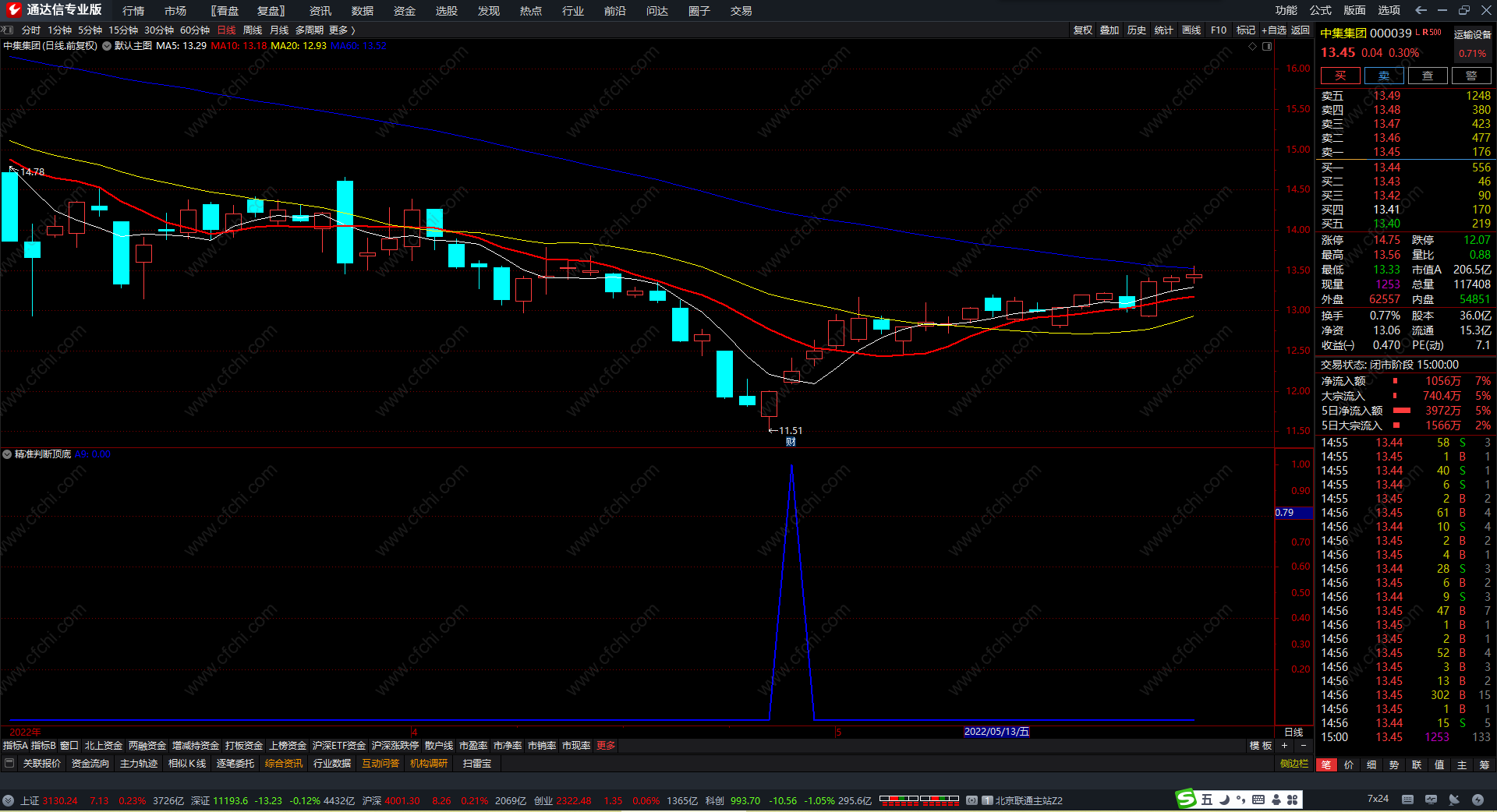1497x812 pixels.
Task: Open the 多周期 multi-period option
Action: click(310, 30)
